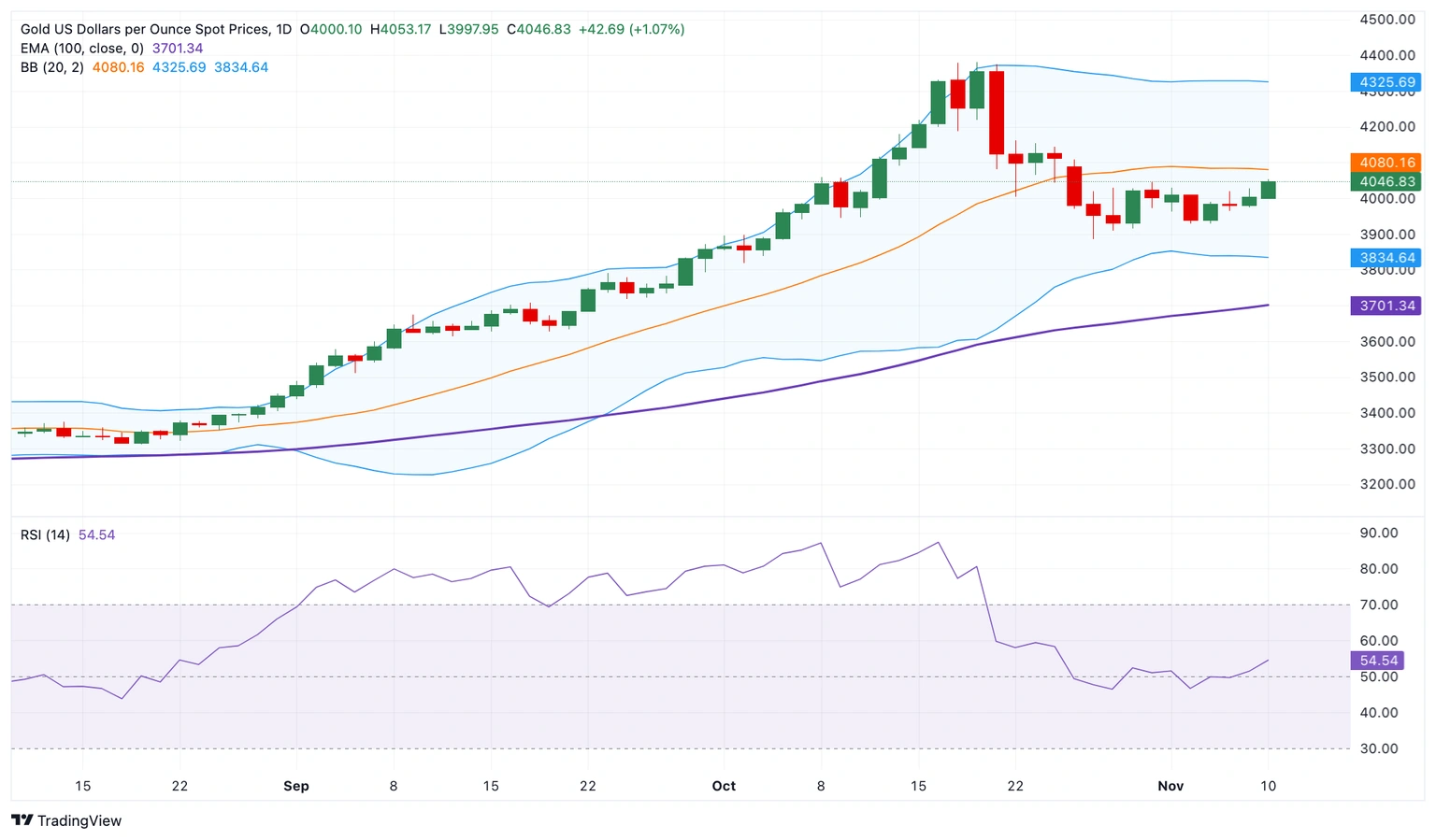Click the RSI (14) indicator legend label
This screenshot has height=840, width=1436.
point(45,534)
